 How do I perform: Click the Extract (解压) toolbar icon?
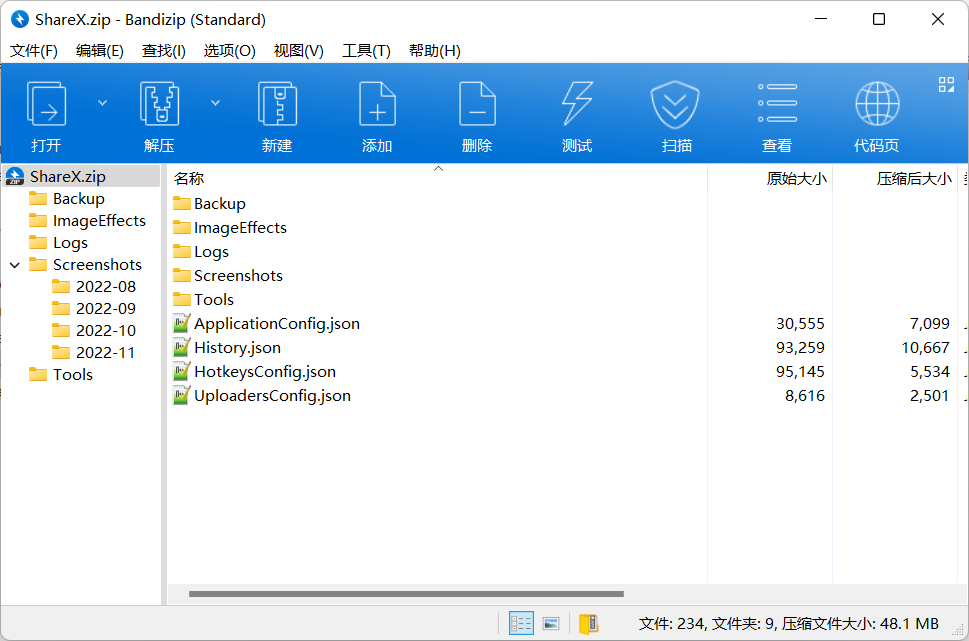(159, 104)
